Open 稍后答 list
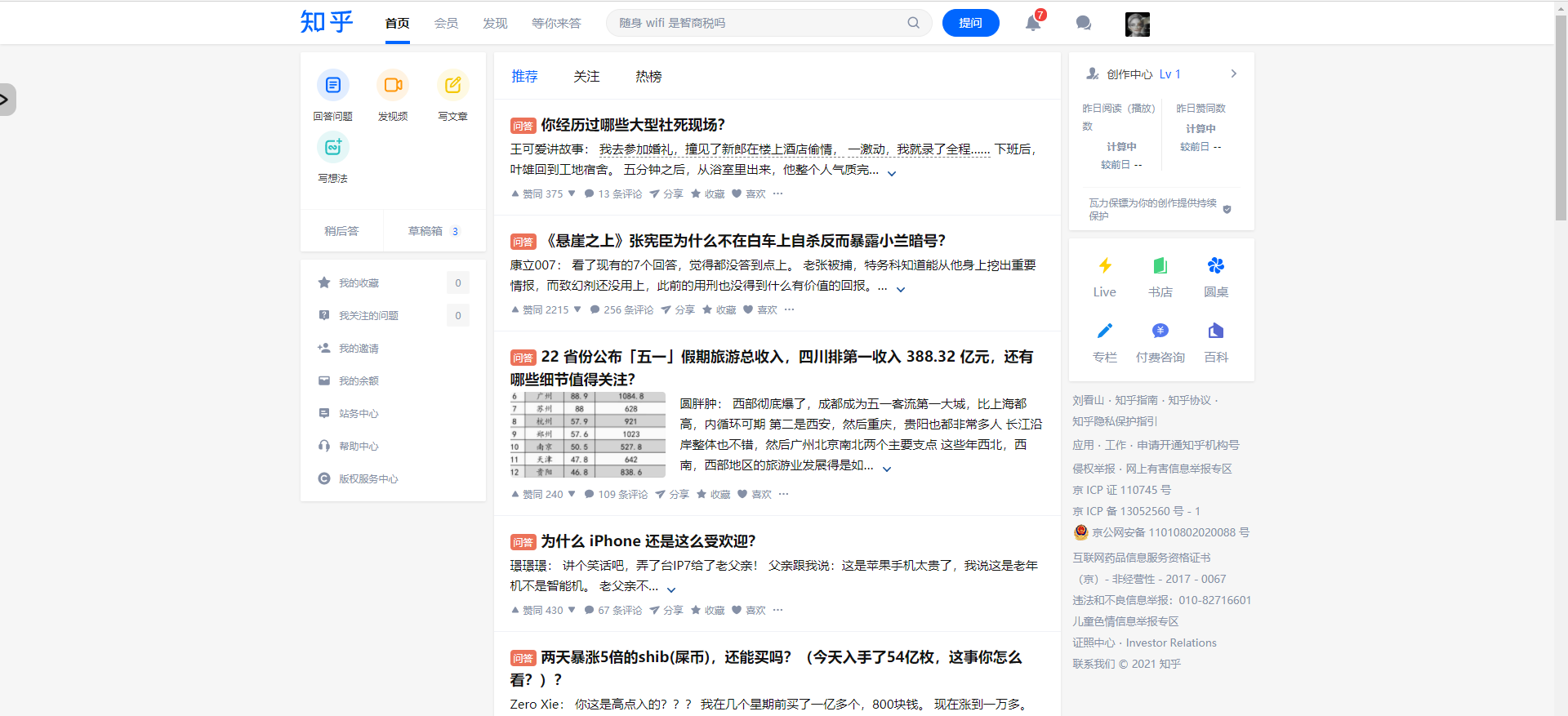Viewport: 1568px width, 716px height. click(x=341, y=231)
